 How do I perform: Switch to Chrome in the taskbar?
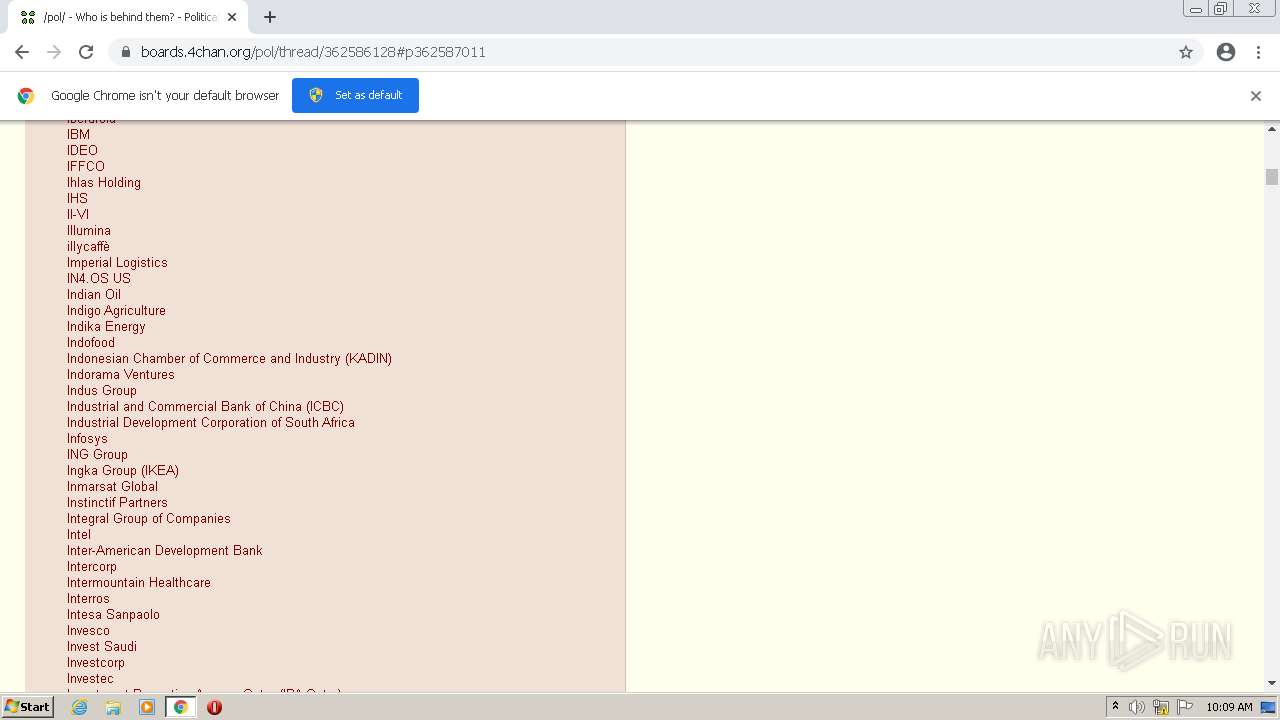[x=181, y=707]
